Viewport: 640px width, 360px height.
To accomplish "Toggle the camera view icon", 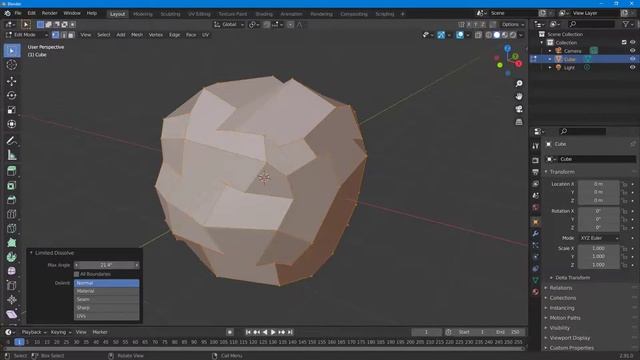I will (519, 109).
